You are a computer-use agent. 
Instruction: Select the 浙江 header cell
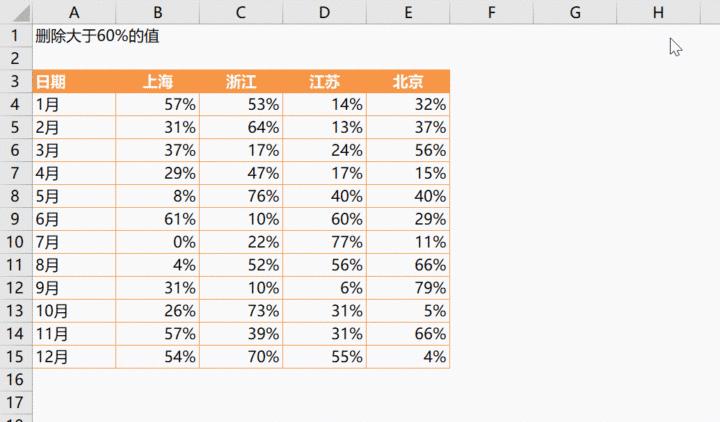point(241,82)
